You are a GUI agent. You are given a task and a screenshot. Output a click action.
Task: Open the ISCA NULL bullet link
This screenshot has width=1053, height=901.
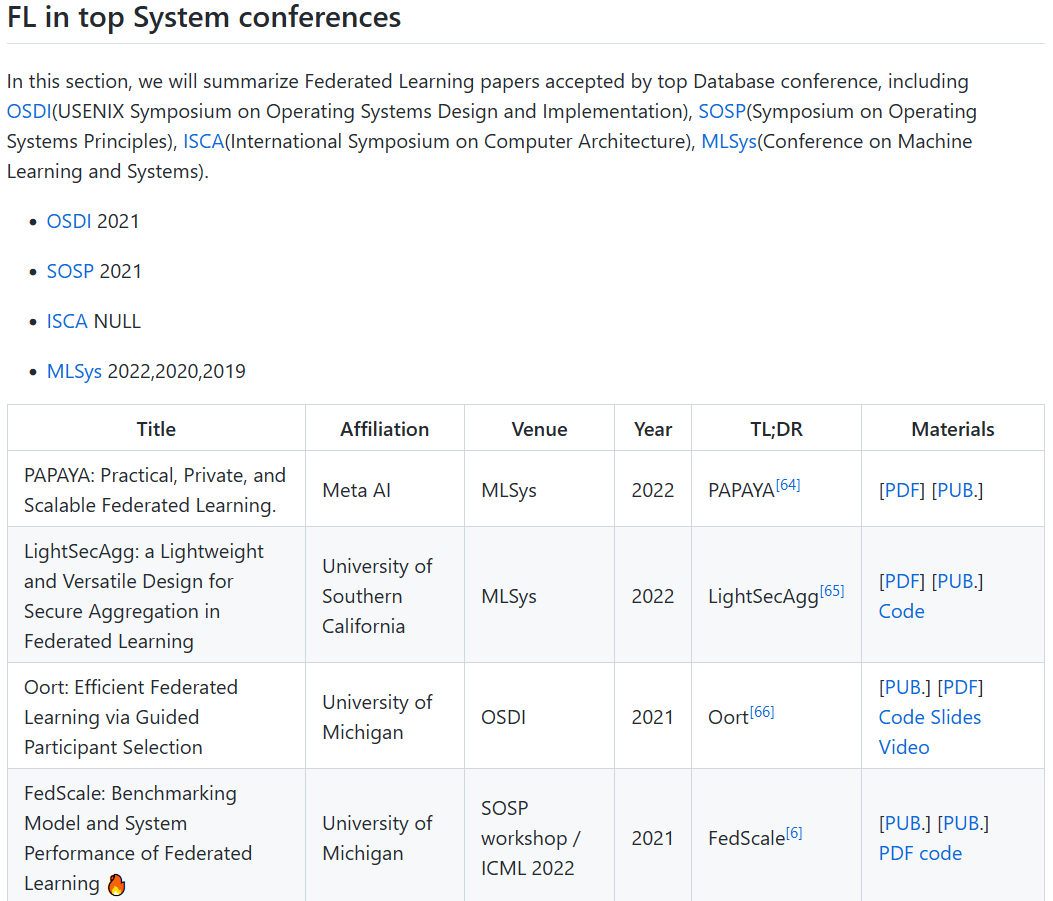point(67,321)
